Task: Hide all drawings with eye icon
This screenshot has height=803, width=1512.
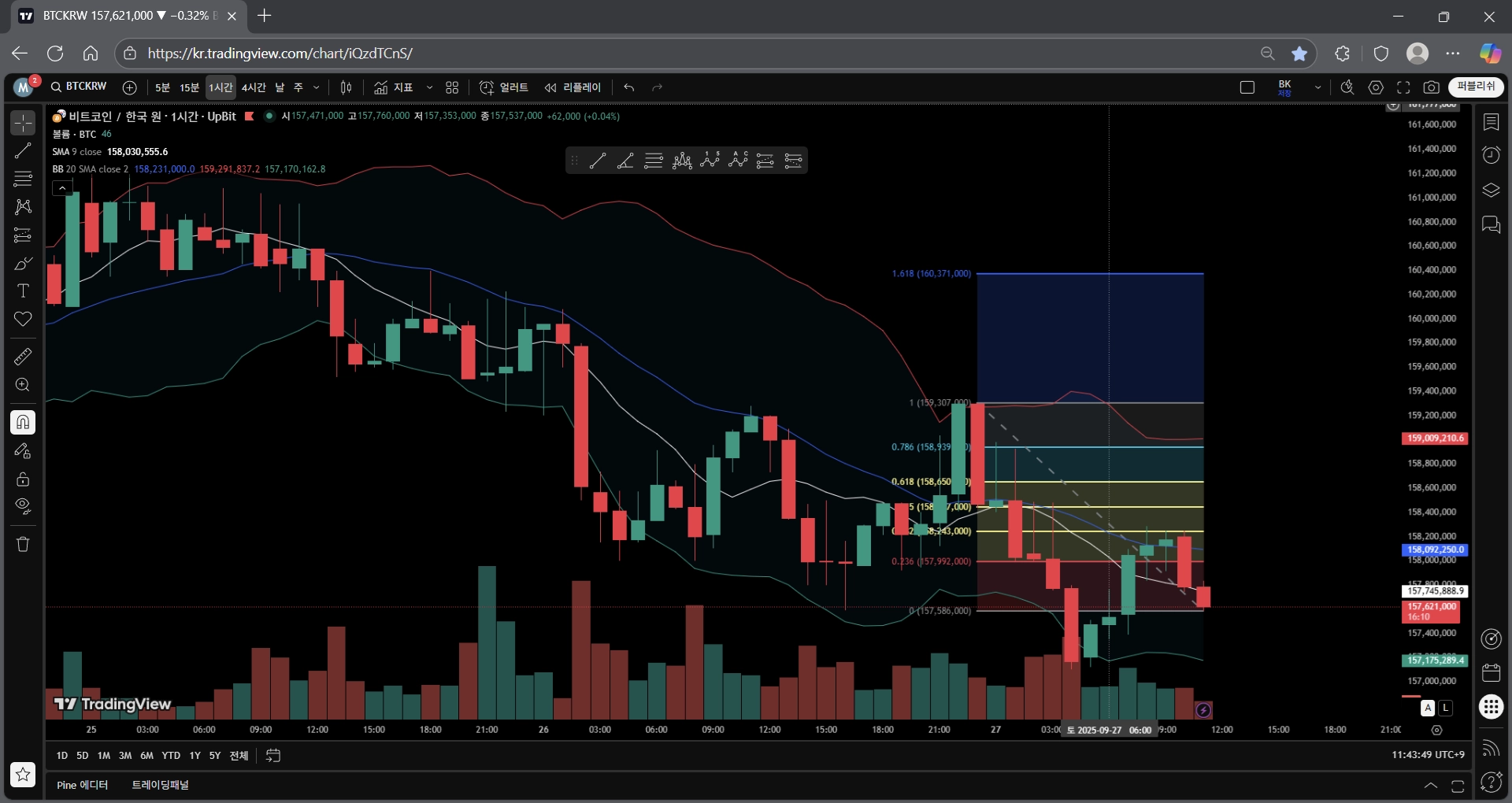Action: [23, 505]
